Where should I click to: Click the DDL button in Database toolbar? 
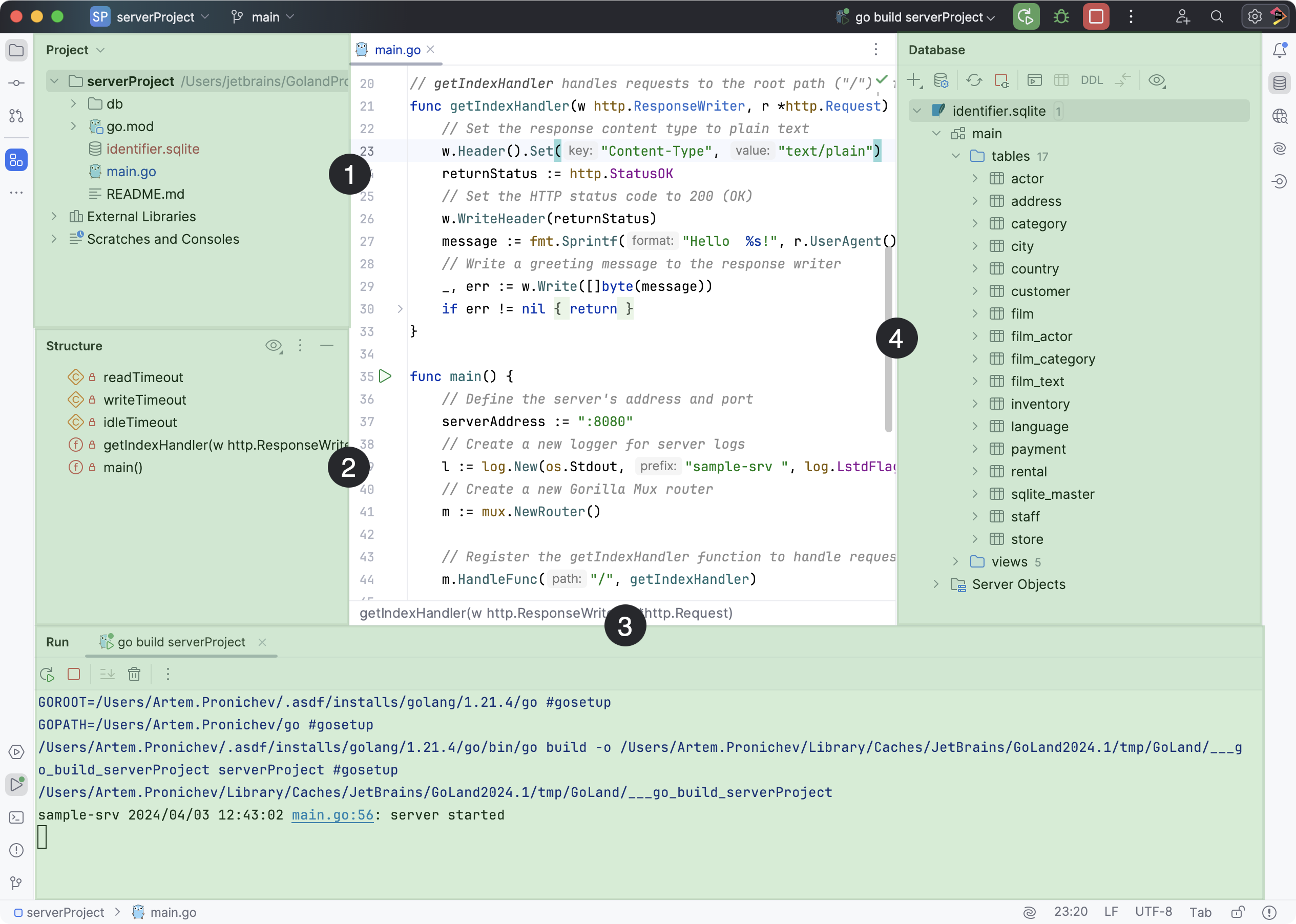click(1092, 80)
